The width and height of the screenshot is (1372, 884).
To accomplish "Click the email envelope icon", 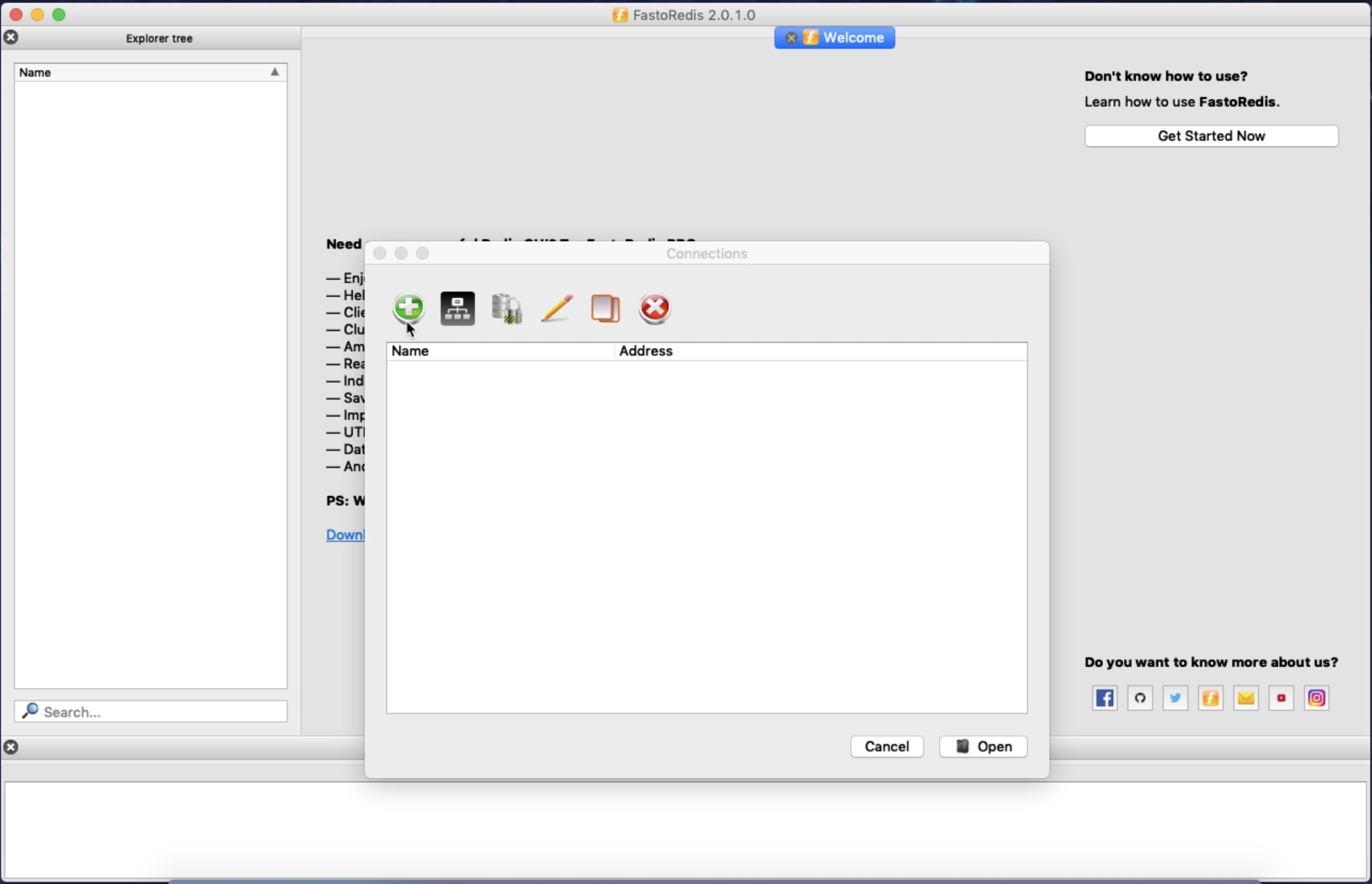I will pyautogui.click(x=1246, y=698).
